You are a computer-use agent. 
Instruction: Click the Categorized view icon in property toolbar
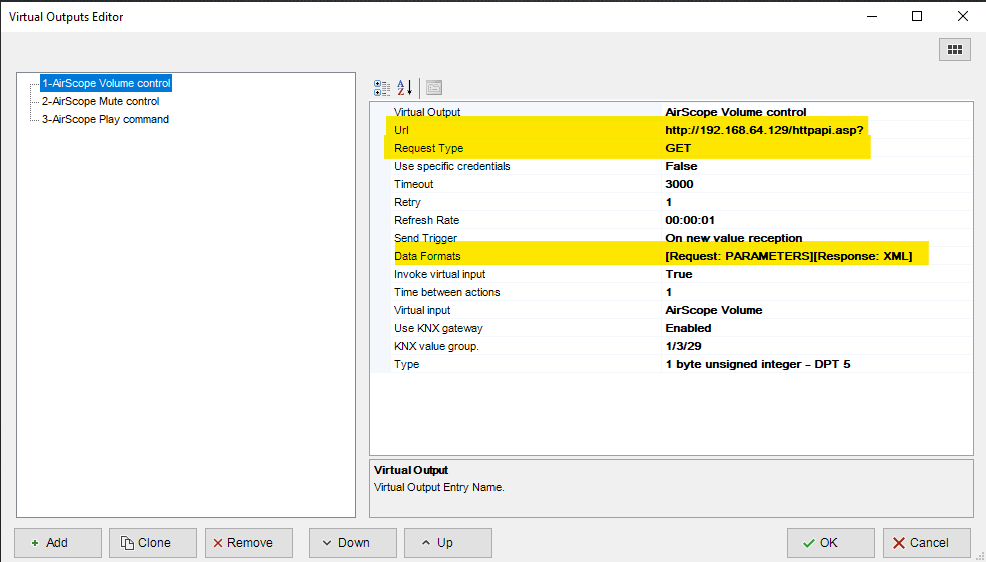point(382,88)
